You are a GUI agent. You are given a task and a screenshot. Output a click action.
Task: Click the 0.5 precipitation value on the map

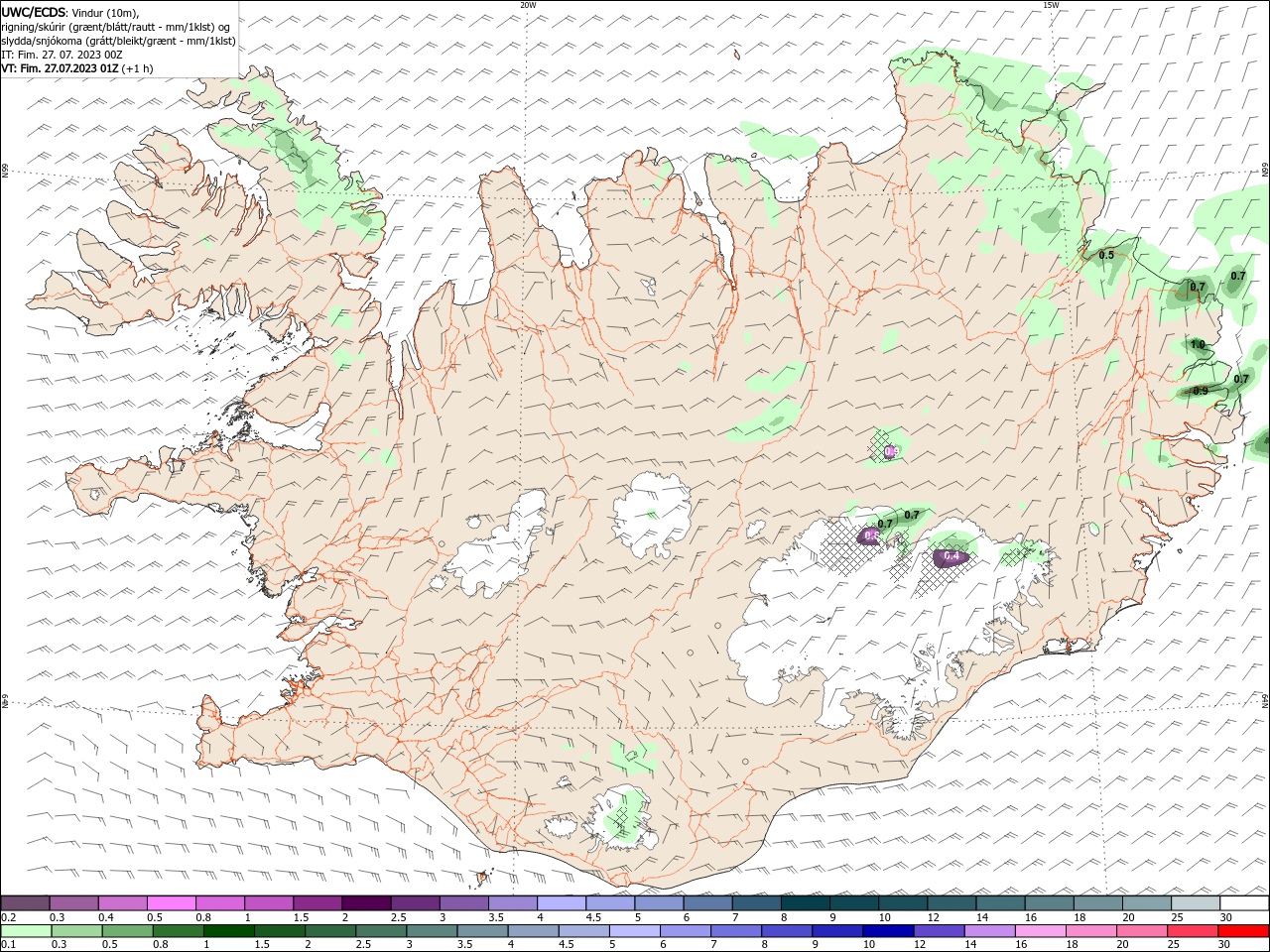tap(1106, 255)
